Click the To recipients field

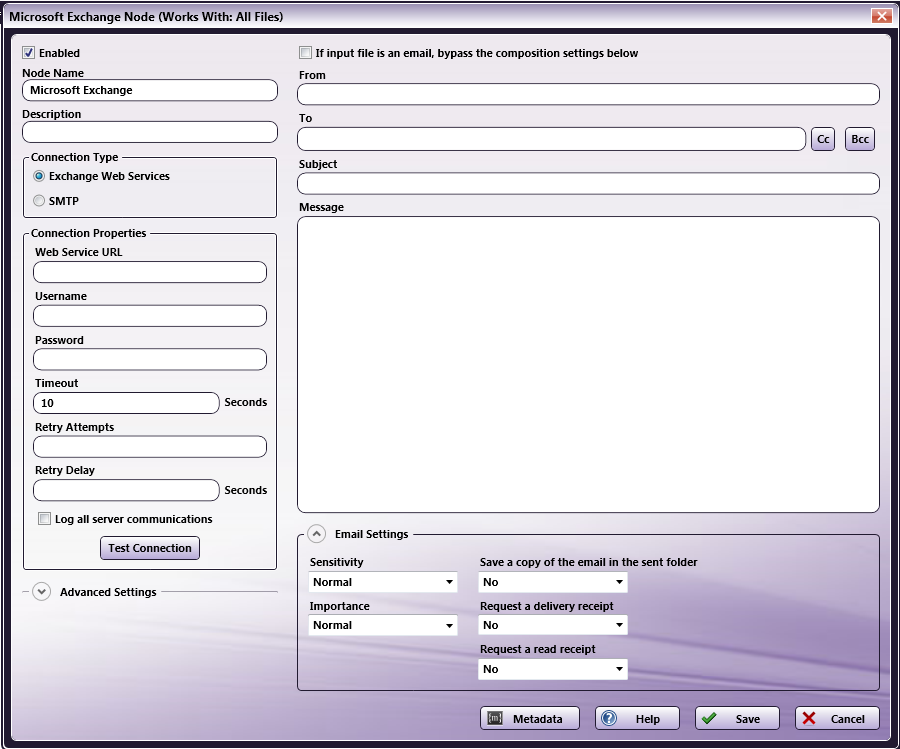pos(552,139)
